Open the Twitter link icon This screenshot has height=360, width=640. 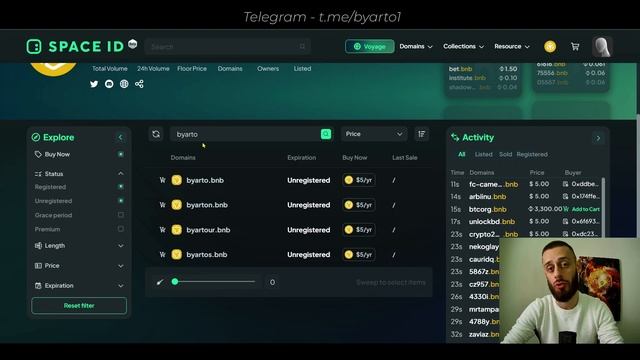click(x=94, y=84)
